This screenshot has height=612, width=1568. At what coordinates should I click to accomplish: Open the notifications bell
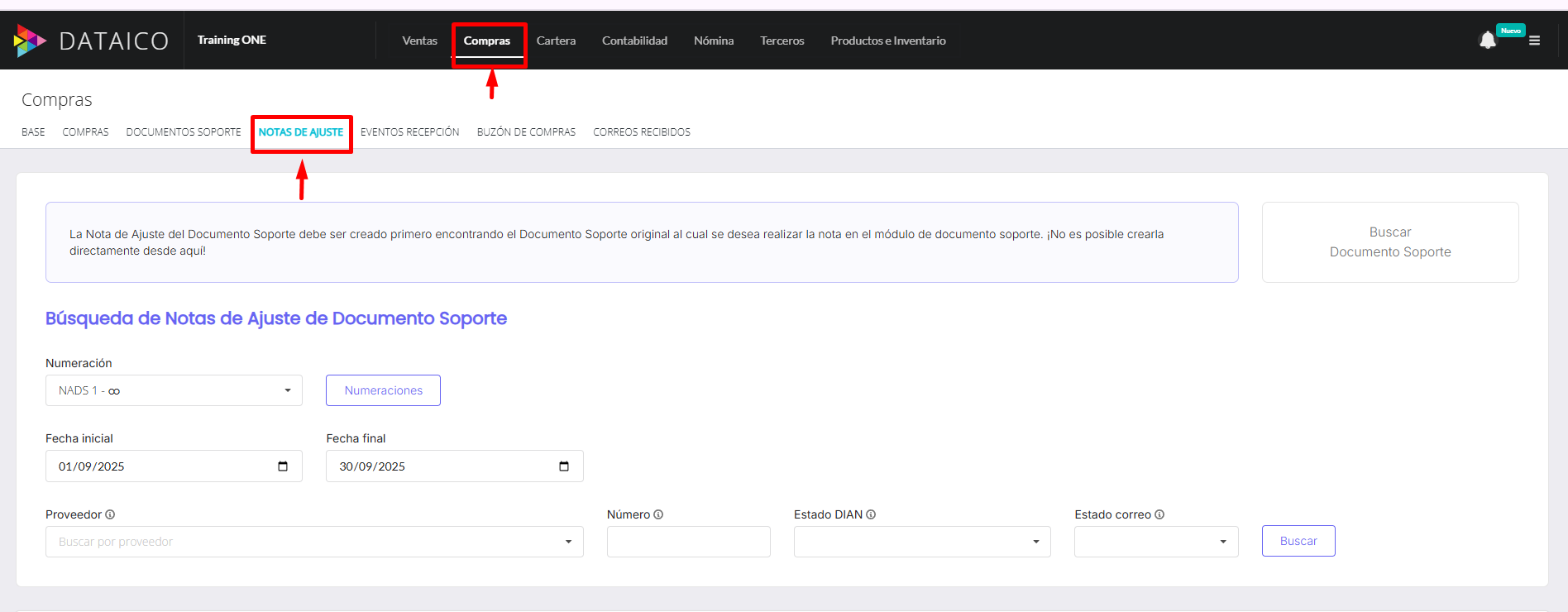click(x=1487, y=41)
